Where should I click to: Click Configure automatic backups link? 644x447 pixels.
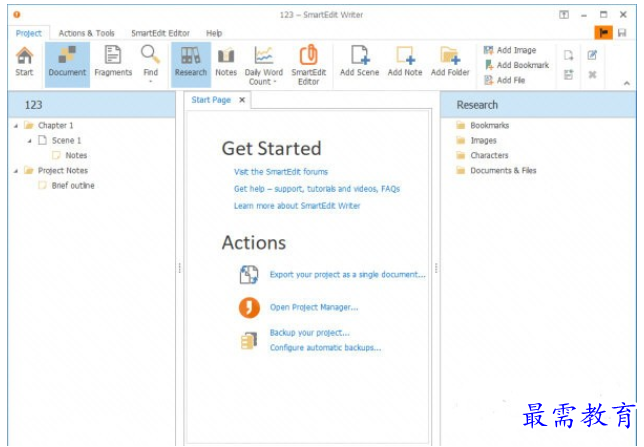[325, 348]
